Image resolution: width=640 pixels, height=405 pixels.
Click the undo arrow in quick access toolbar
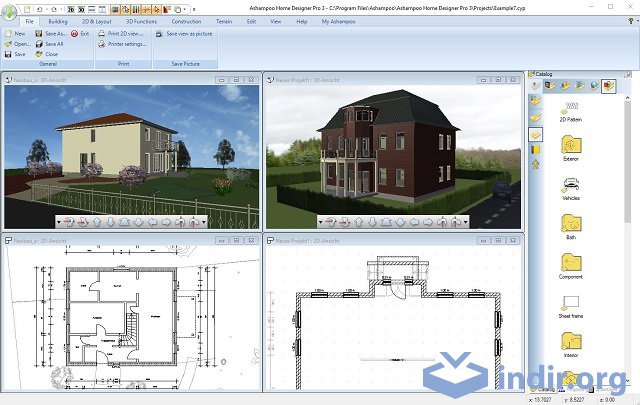pyautogui.click(x=40, y=9)
